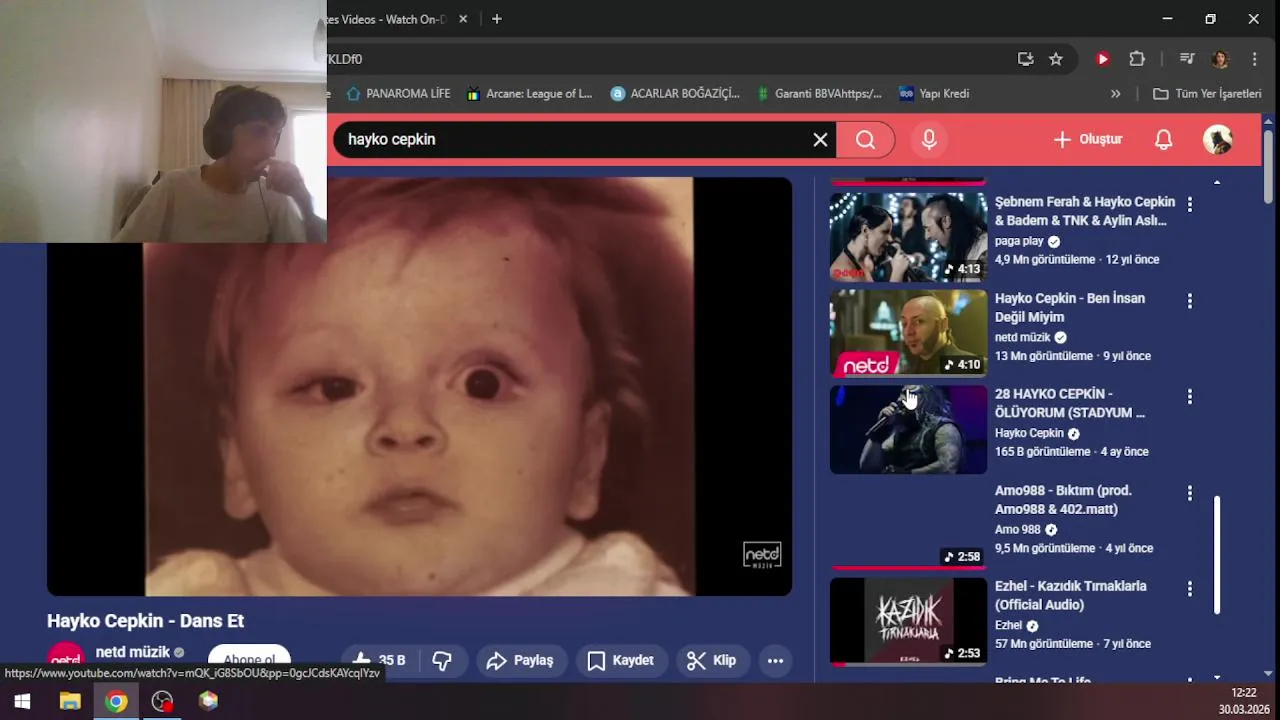
Task: Click the install app icon in address bar
Action: (x=1025, y=59)
